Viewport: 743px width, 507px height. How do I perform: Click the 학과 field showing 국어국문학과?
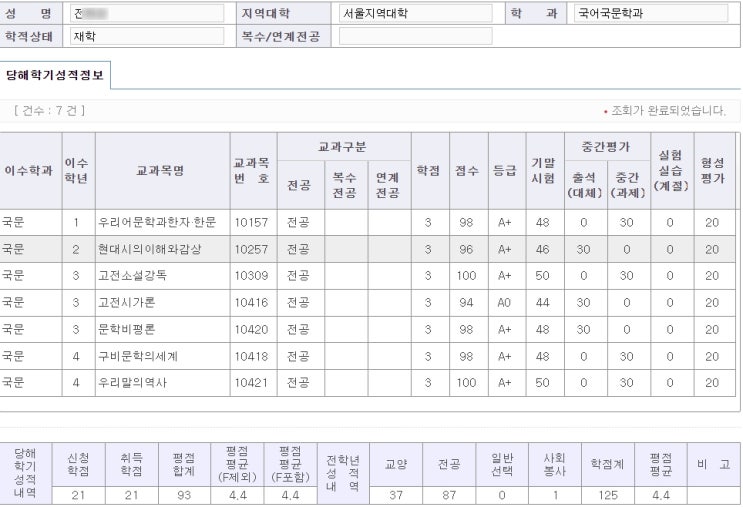click(651, 13)
